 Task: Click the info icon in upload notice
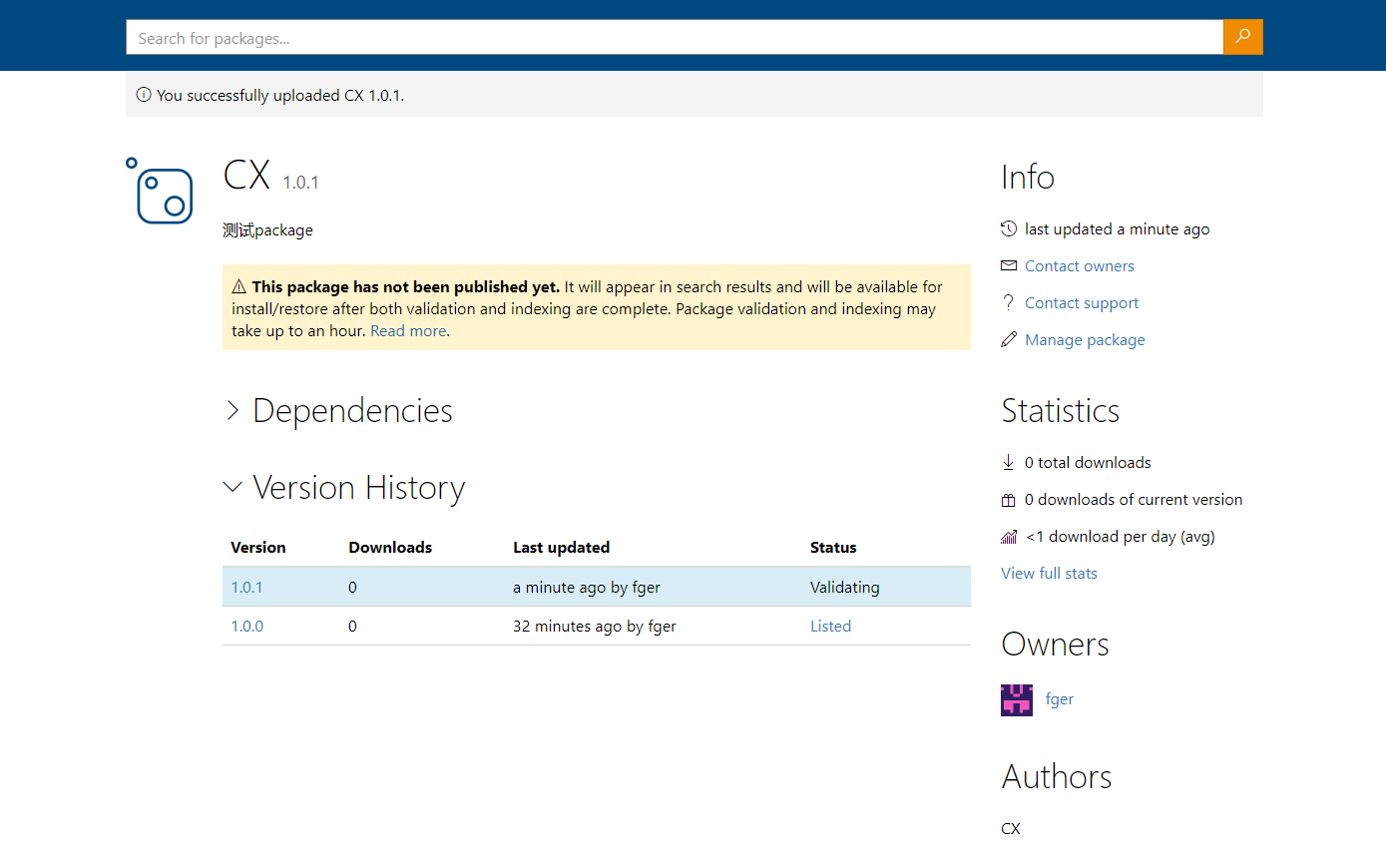(x=144, y=95)
